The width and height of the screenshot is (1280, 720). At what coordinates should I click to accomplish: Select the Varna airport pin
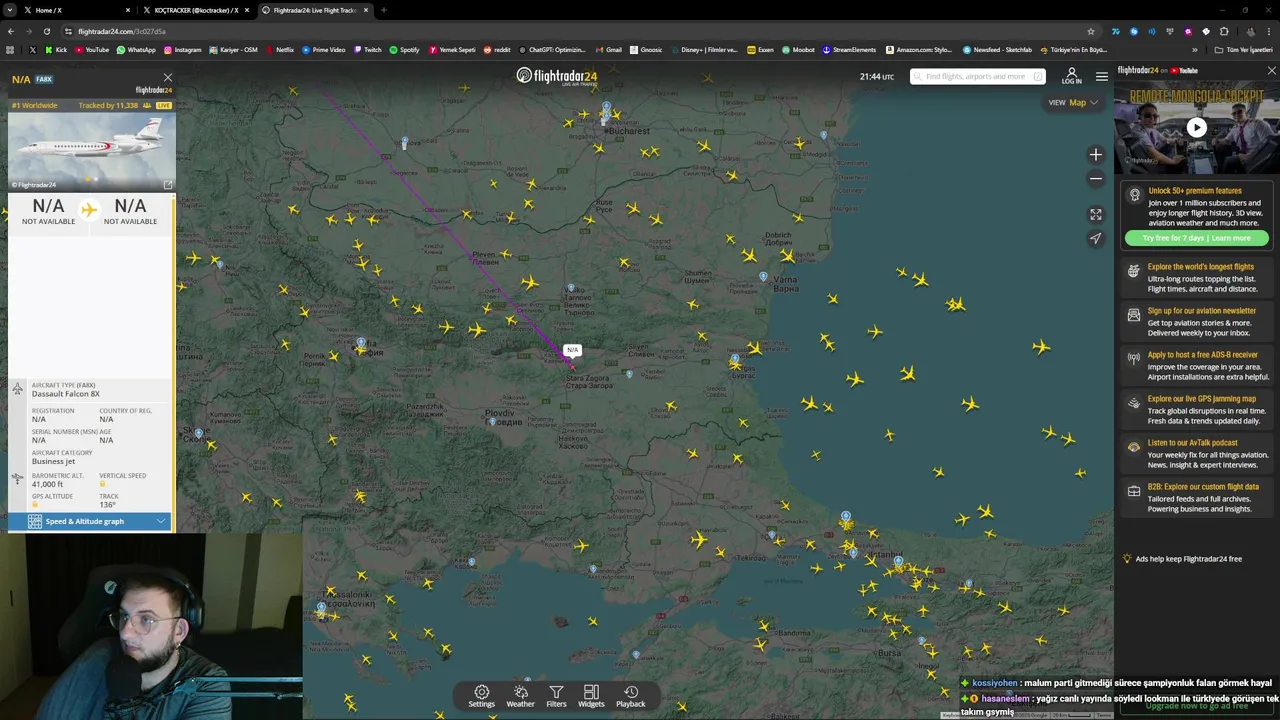click(763, 277)
